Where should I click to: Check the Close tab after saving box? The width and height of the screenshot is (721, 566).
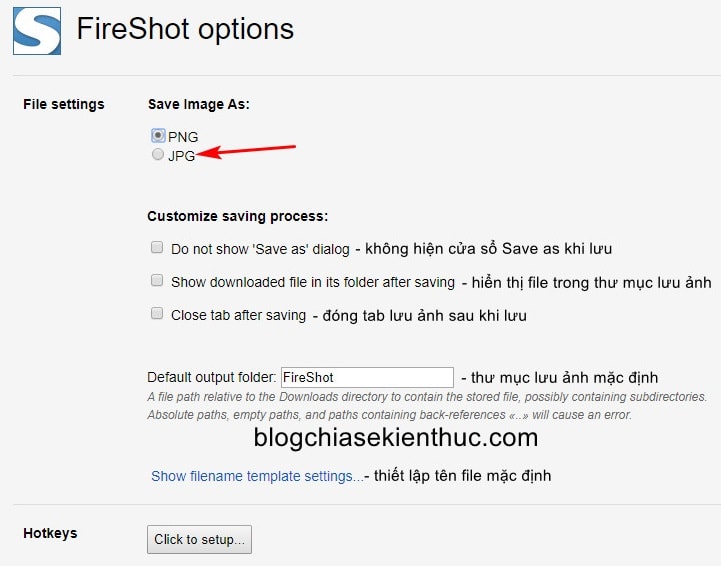coord(157,313)
